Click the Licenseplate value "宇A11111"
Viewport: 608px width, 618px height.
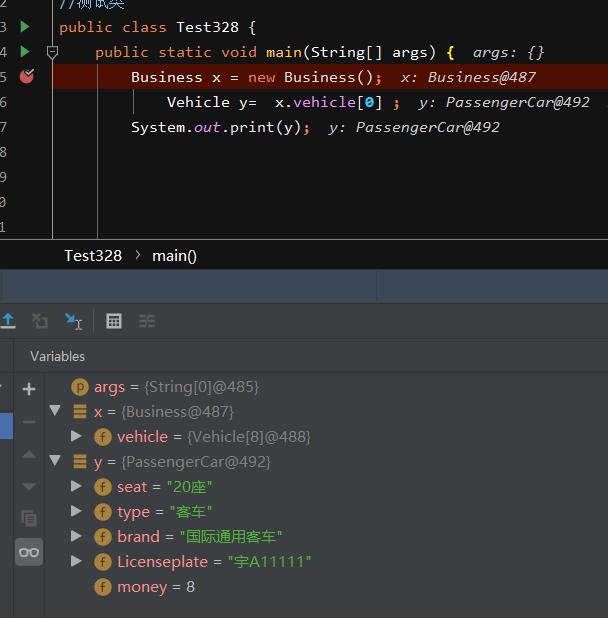[270, 562]
